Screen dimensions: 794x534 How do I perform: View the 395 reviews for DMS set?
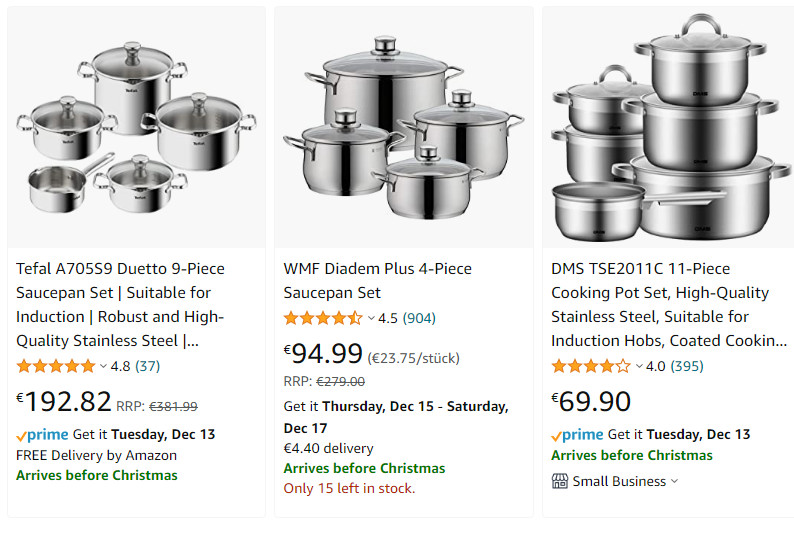pos(686,366)
